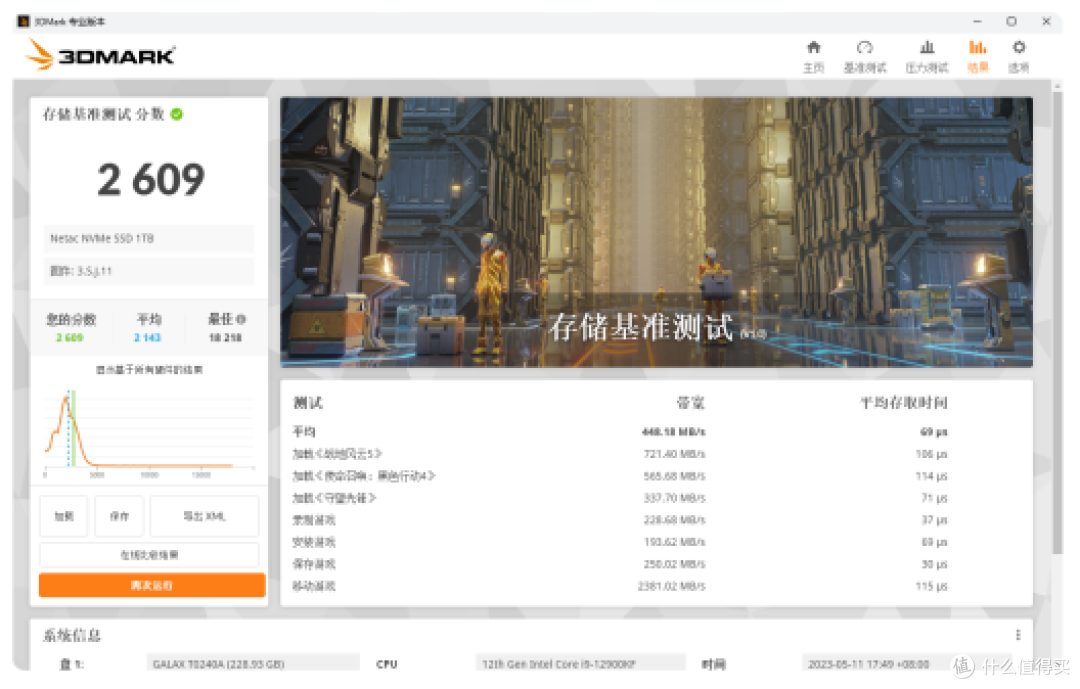
Task: Click the Netac NVMe SSD 1TB field
Action: [149, 238]
